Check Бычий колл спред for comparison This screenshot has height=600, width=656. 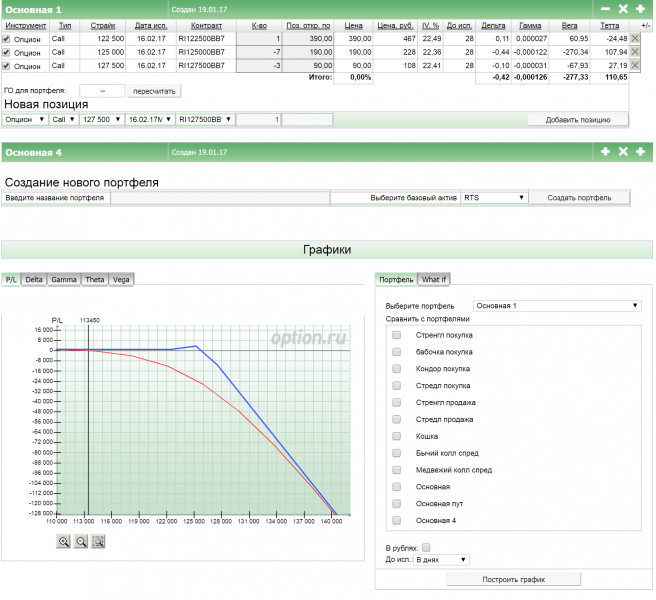[397, 453]
